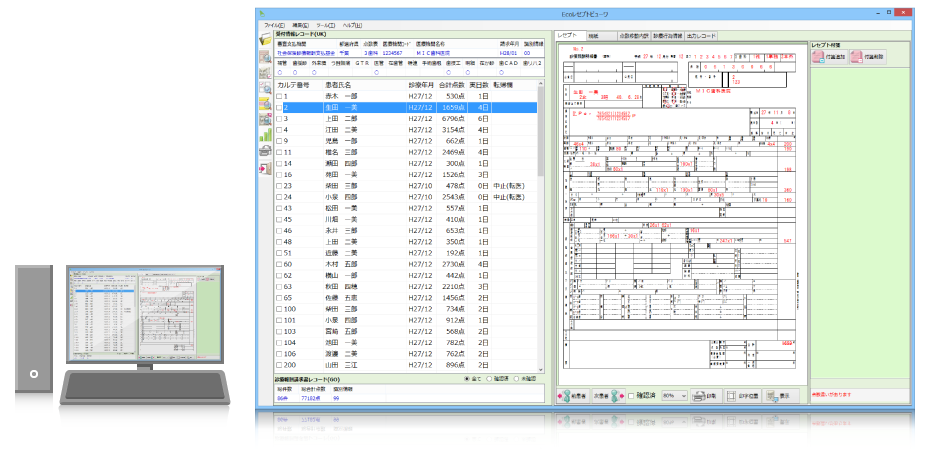Open the ツール(T) menu
This screenshot has width=930, height=450.
click(326, 25)
